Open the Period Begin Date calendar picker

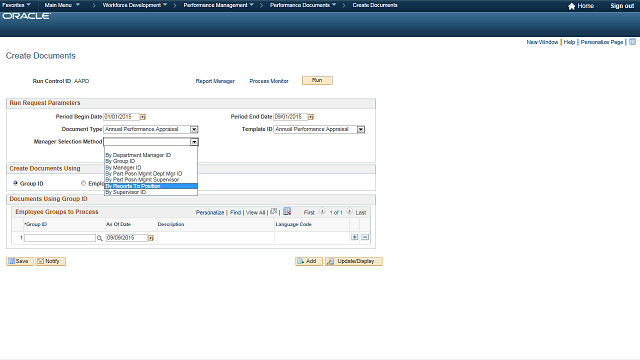click(x=143, y=117)
